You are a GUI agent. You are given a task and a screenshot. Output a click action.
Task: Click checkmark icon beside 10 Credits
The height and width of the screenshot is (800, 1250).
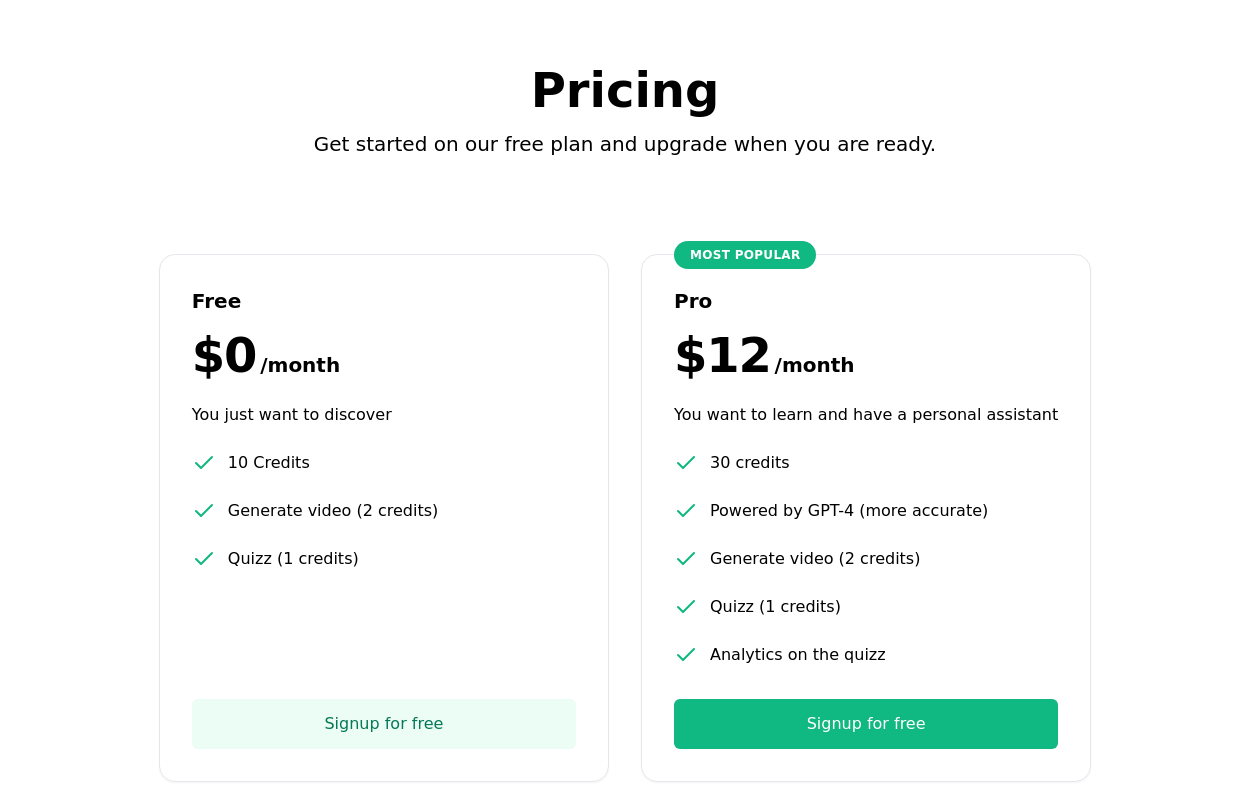tap(204, 463)
